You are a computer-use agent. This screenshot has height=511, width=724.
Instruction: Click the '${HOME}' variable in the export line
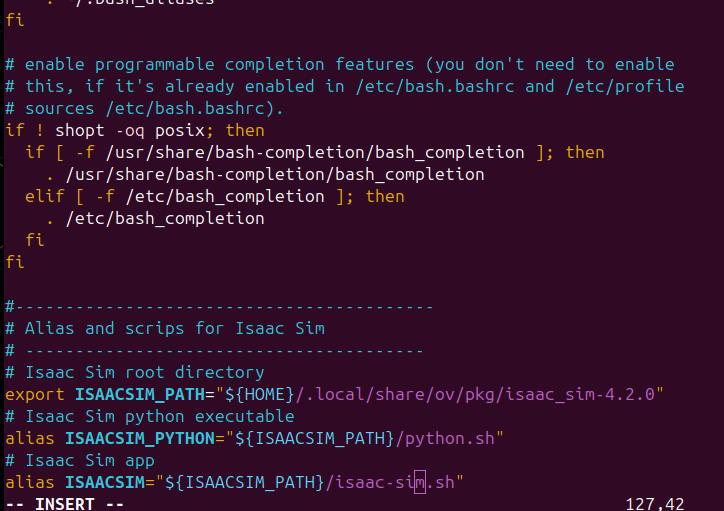[259, 395]
